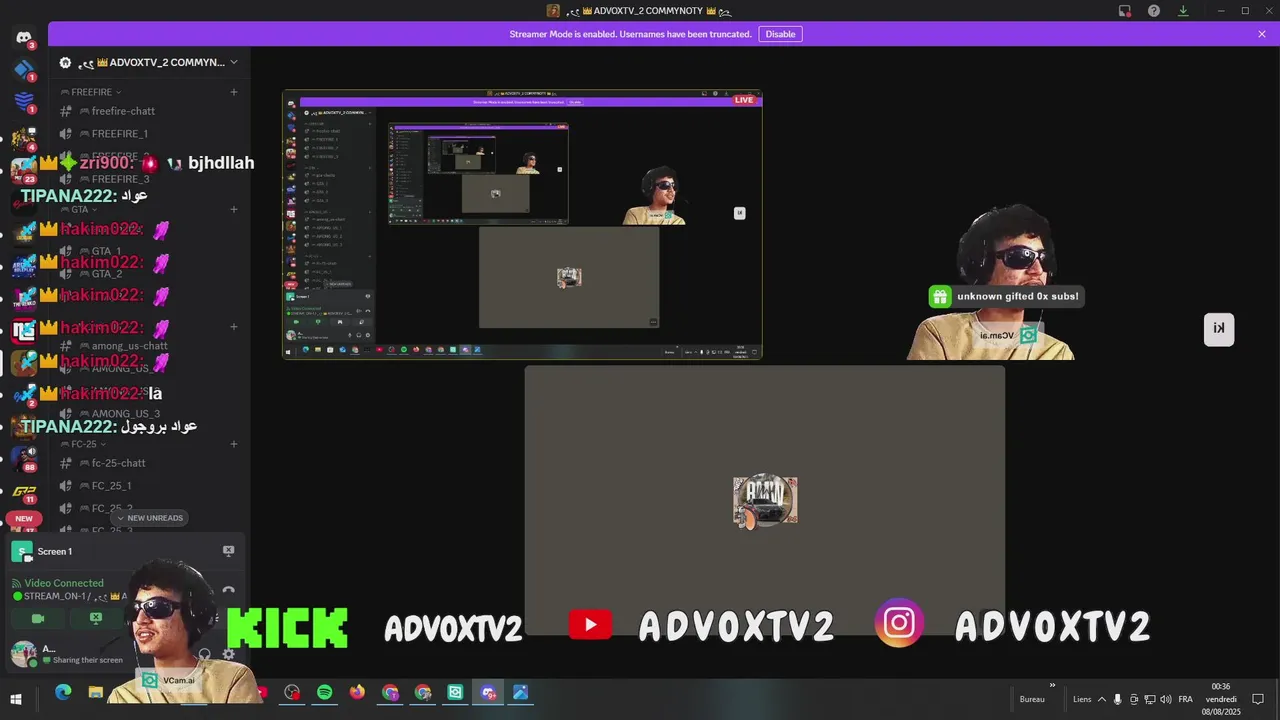
Task: Open the Discord inbox icon in title bar
Action: click(1124, 11)
